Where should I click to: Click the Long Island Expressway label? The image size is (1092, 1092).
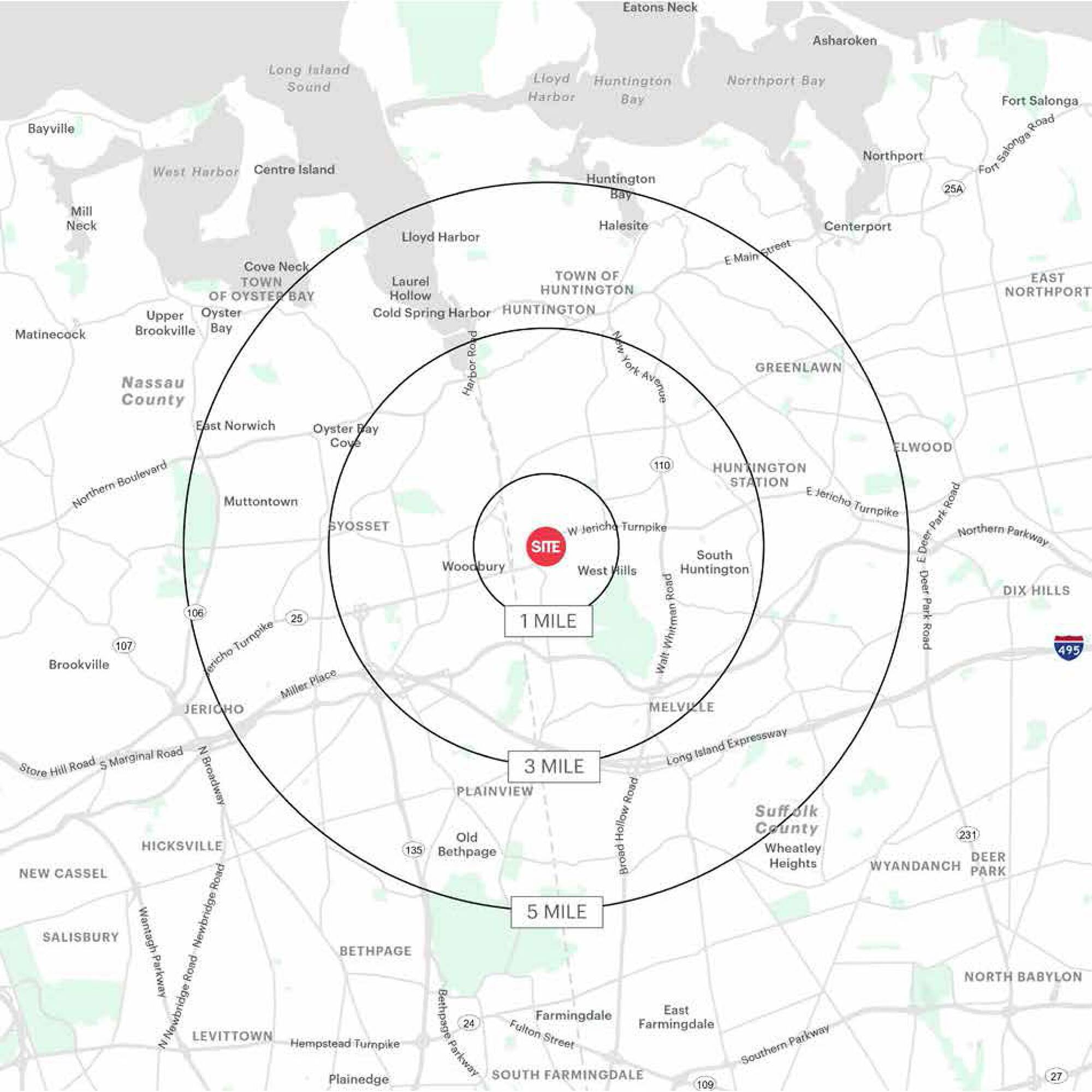726,747
